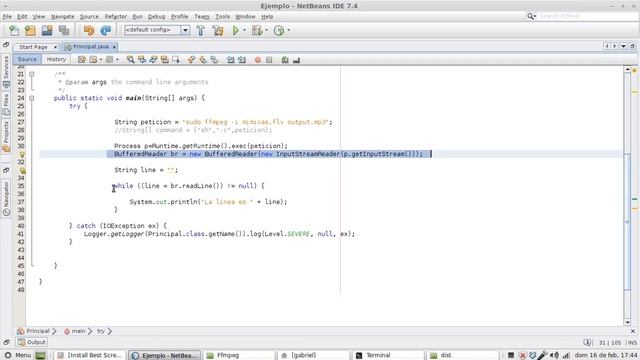The image size is (640, 360).
Task: Open the Tools menu
Action: [222, 17]
